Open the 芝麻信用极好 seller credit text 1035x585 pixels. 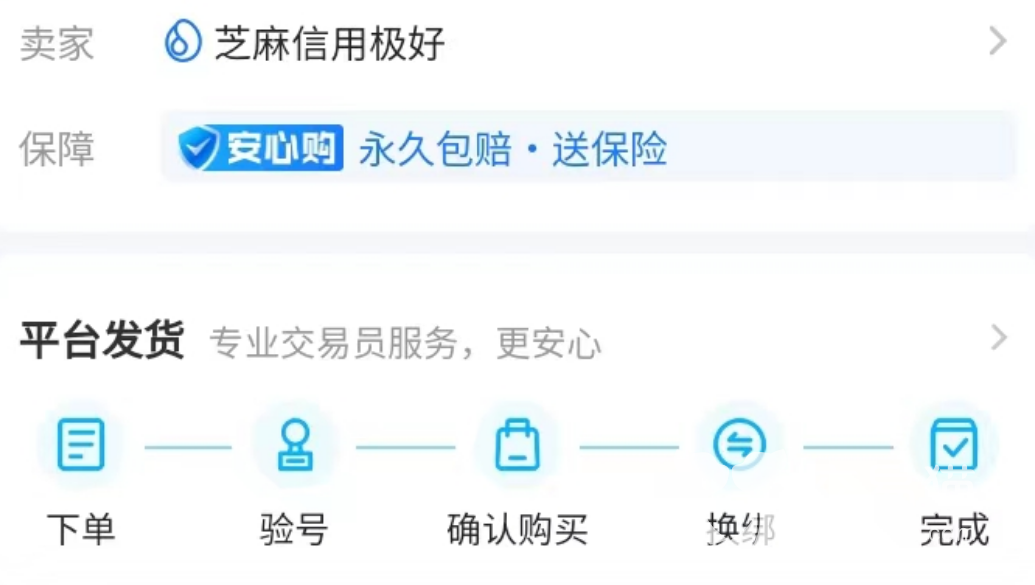[329, 44]
